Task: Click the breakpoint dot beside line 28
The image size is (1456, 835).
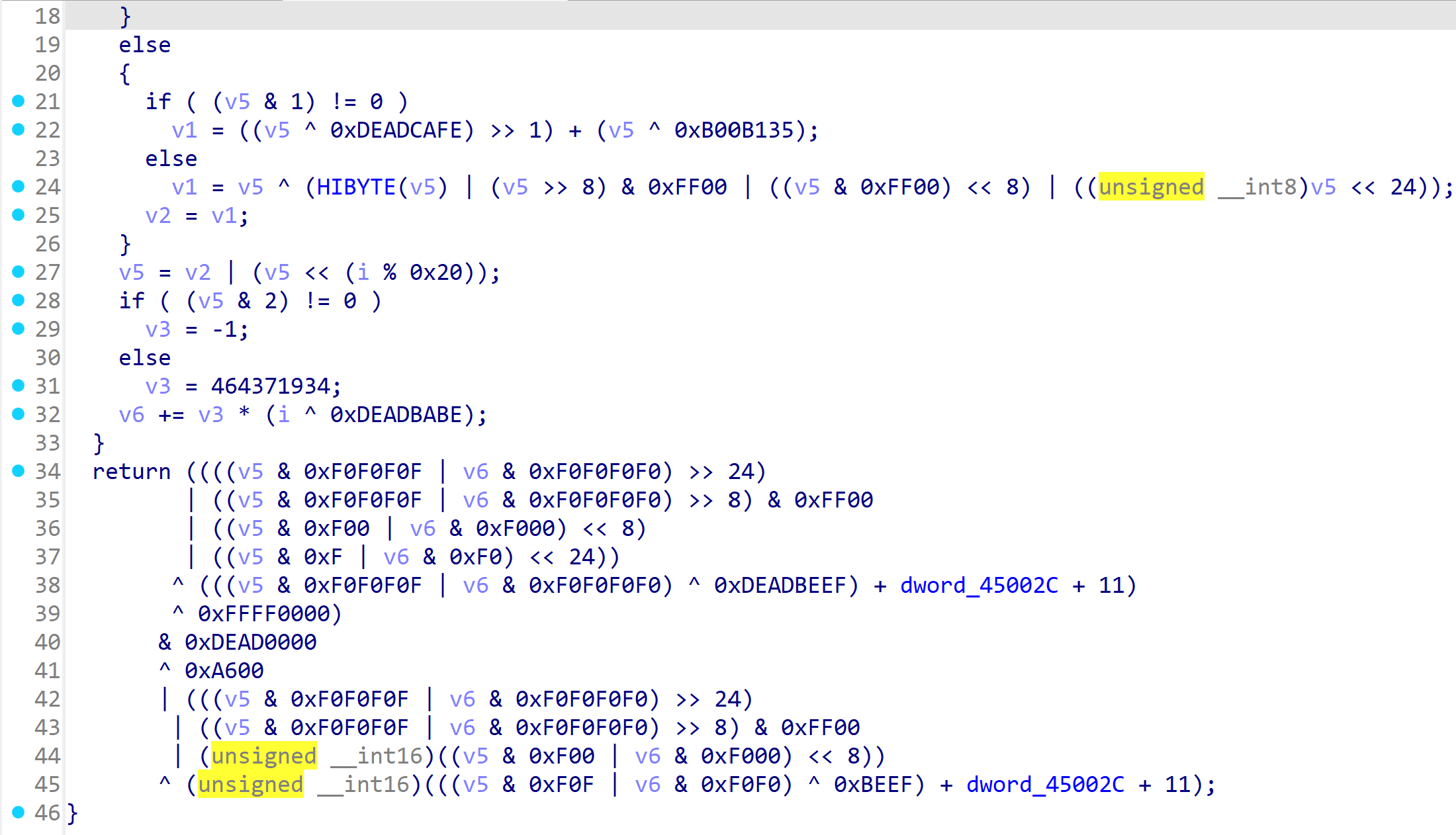Action: [x=19, y=300]
